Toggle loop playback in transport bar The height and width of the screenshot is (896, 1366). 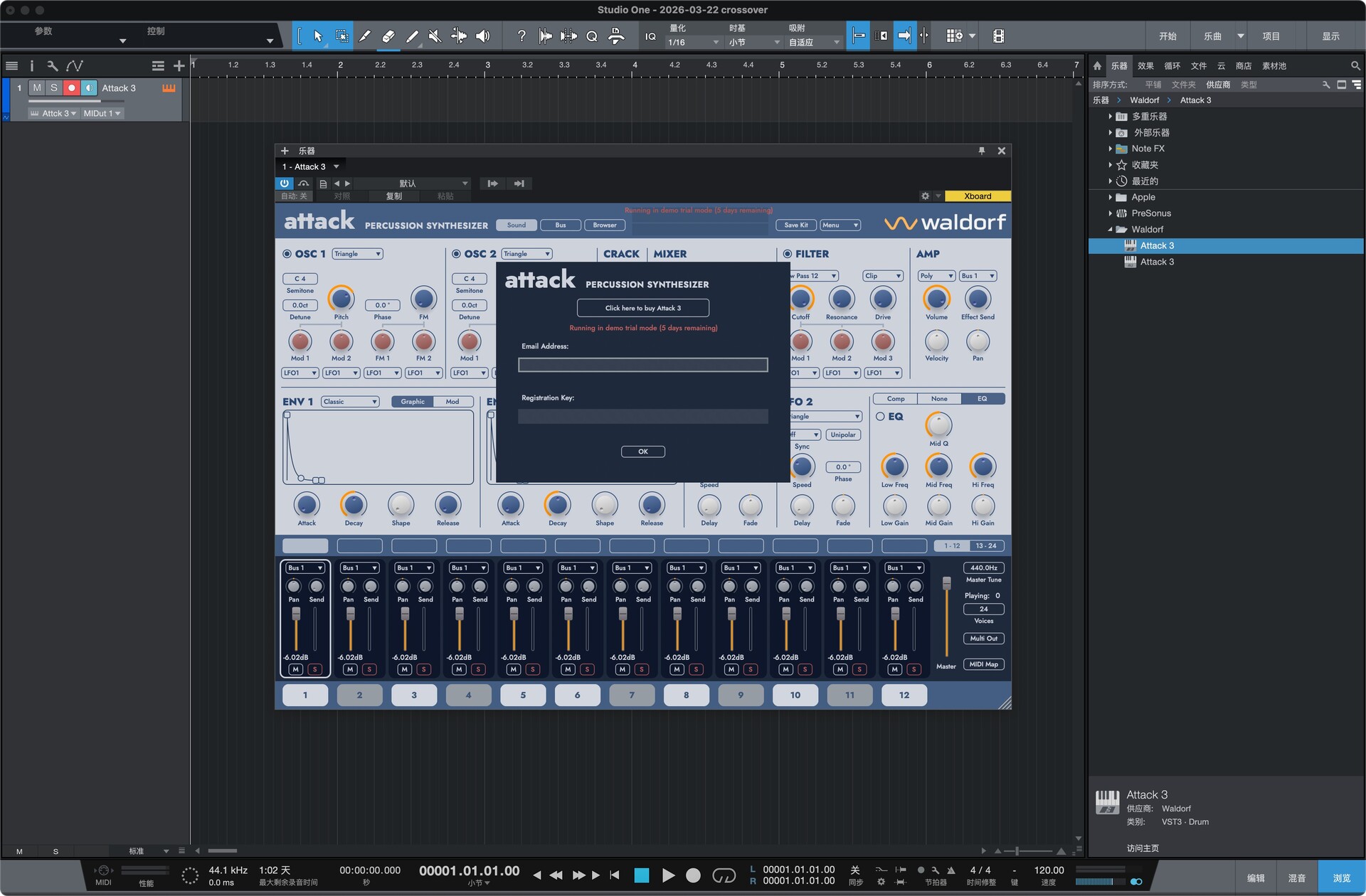(x=724, y=875)
